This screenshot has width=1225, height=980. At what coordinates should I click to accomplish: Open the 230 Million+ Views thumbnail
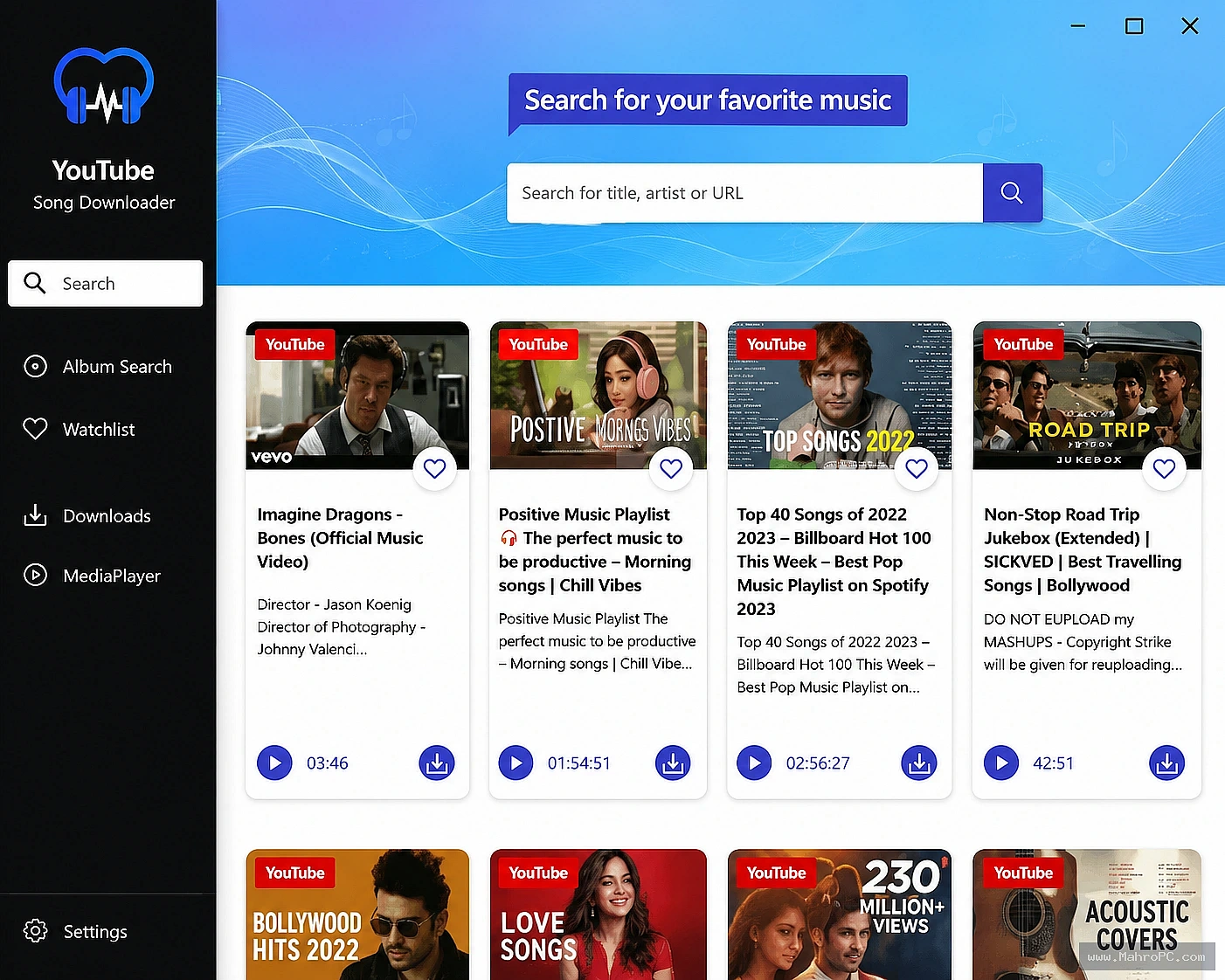(x=840, y=914)
